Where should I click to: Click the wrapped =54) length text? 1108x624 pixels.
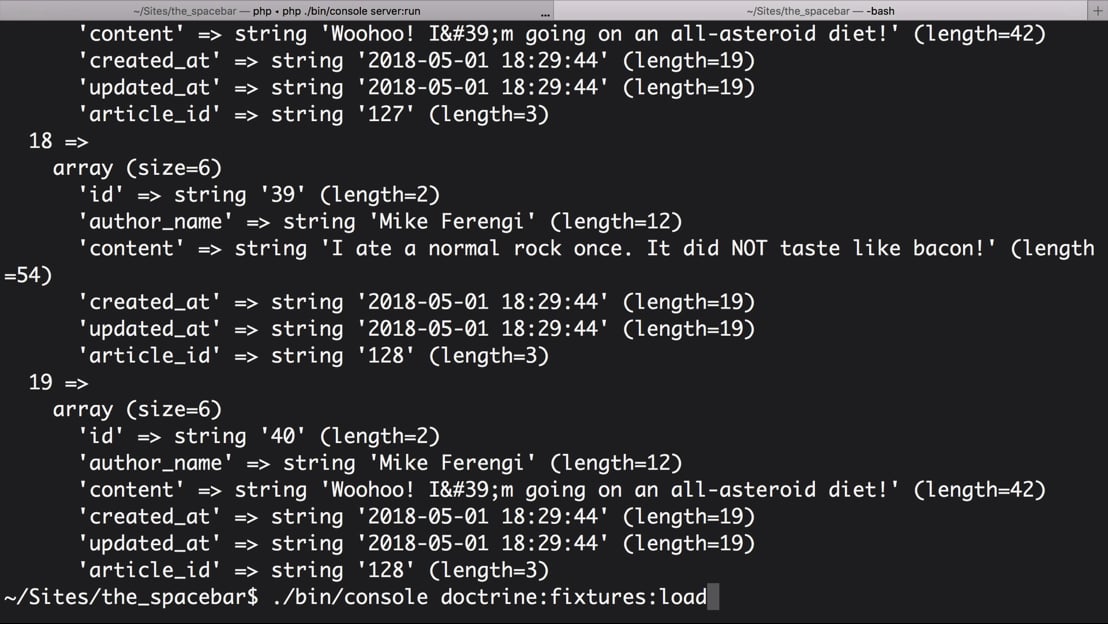coord(28,275)
